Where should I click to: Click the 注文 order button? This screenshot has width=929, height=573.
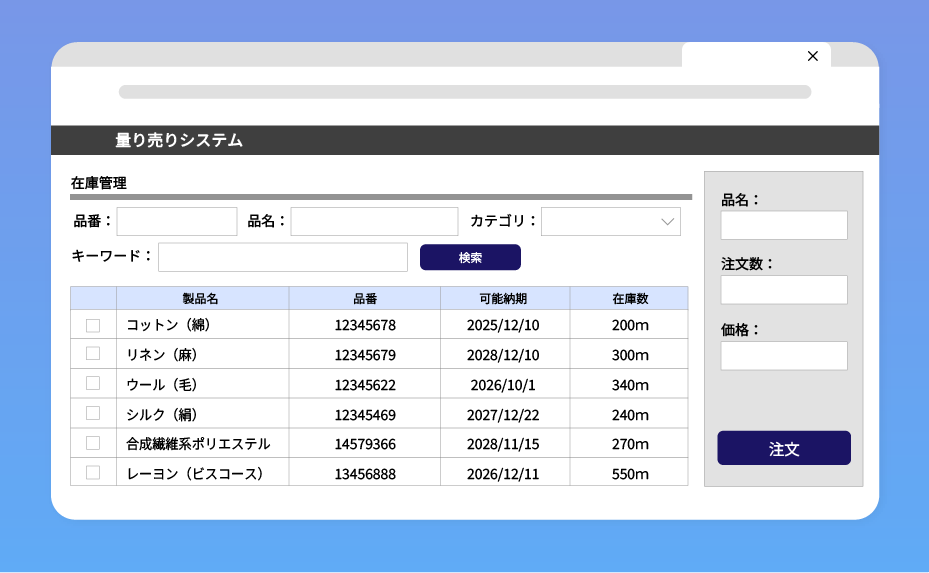(x=784, y=449)
